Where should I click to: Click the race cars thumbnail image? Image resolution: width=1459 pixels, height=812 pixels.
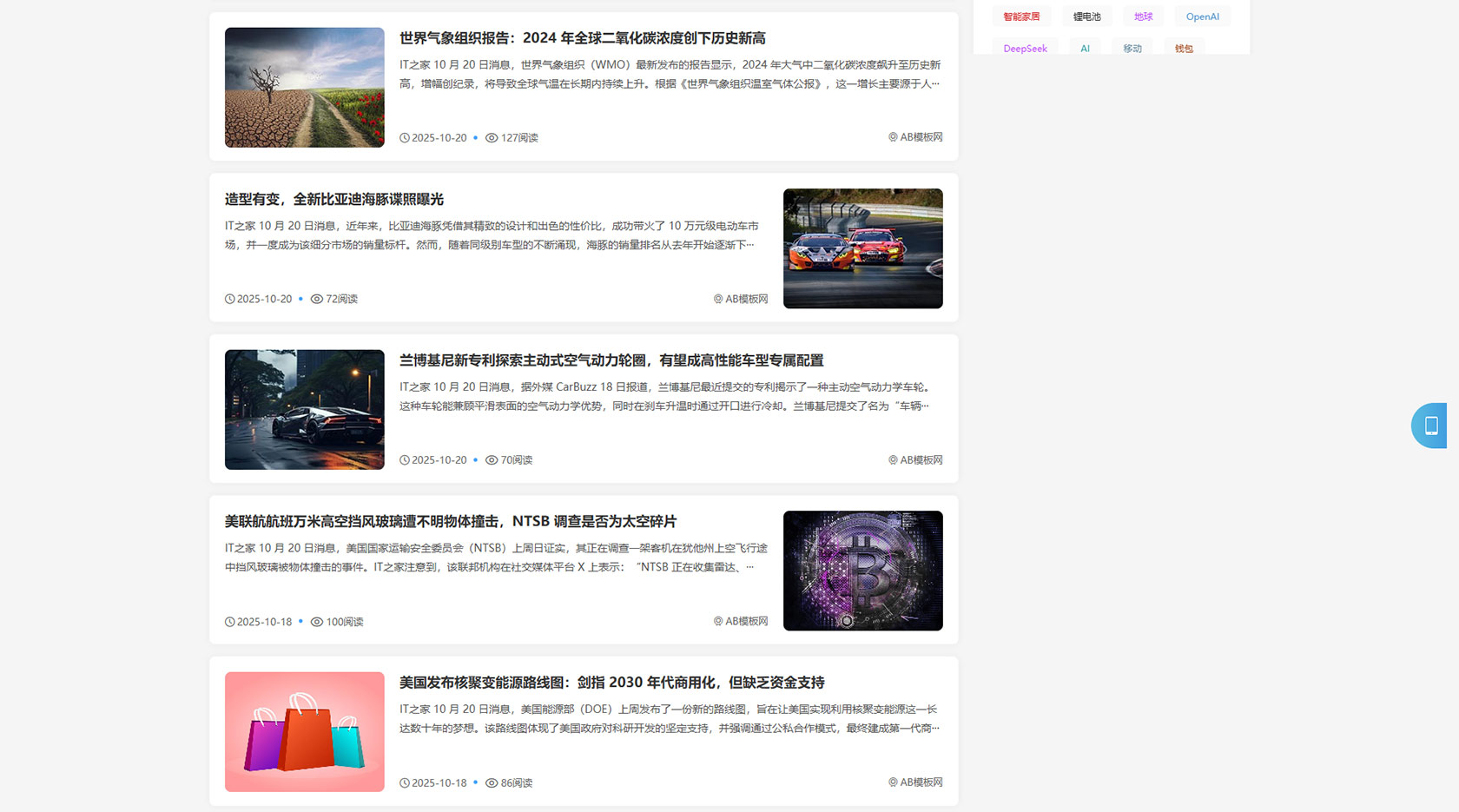(x=862, y=248)
